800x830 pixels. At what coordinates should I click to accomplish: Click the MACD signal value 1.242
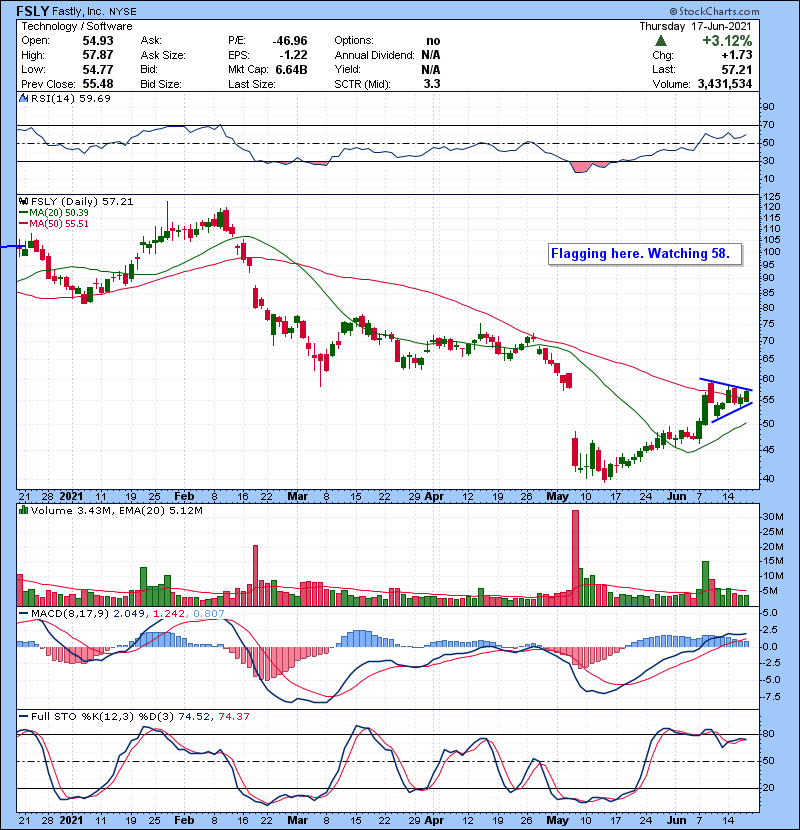(169, 614)
